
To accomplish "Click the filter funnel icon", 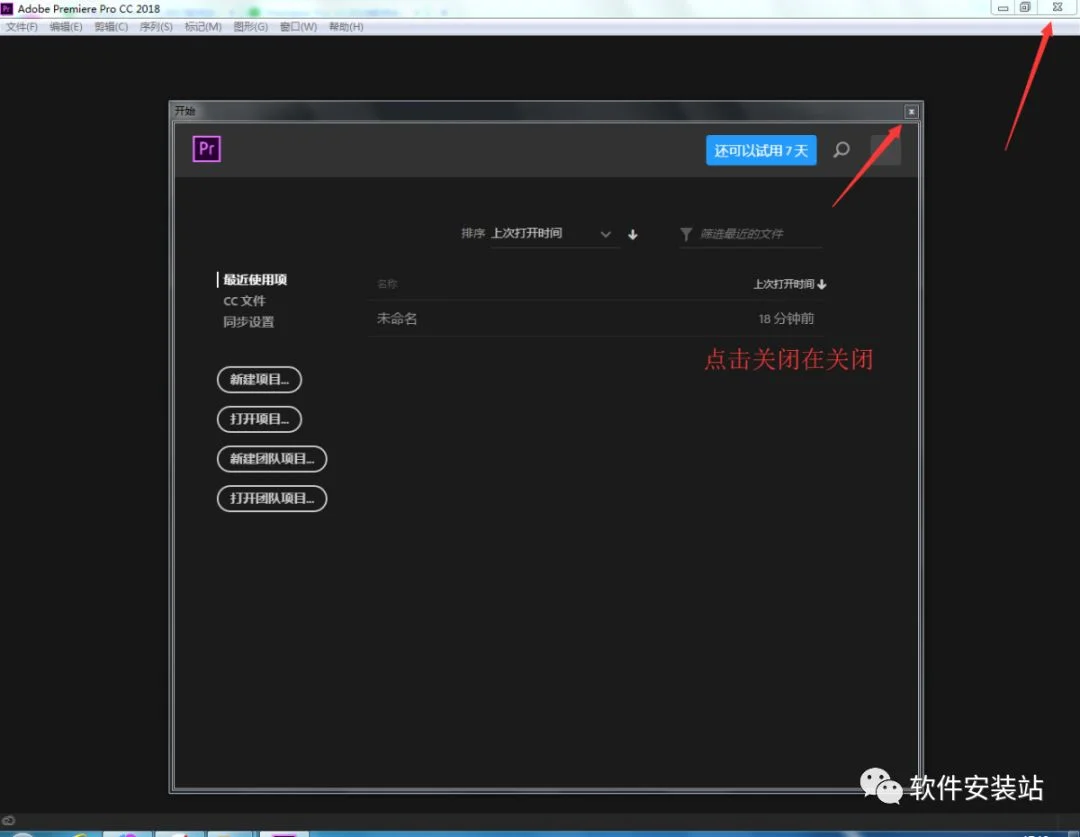I will tap(685, 234).
